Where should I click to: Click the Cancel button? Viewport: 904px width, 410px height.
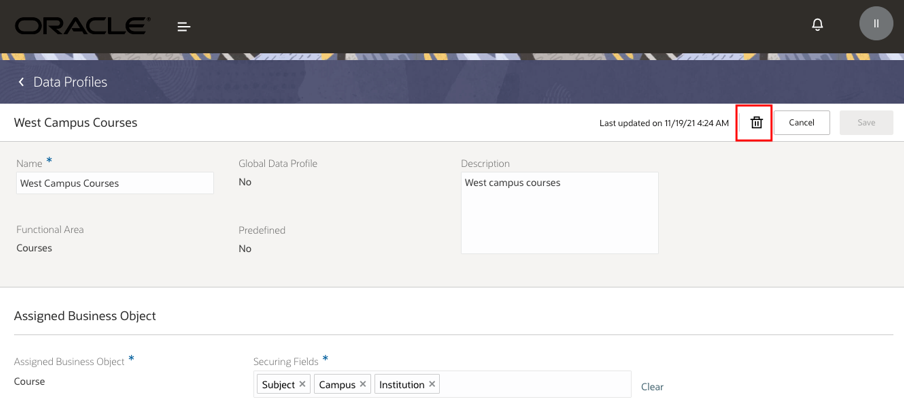click(x=801, y=123)
